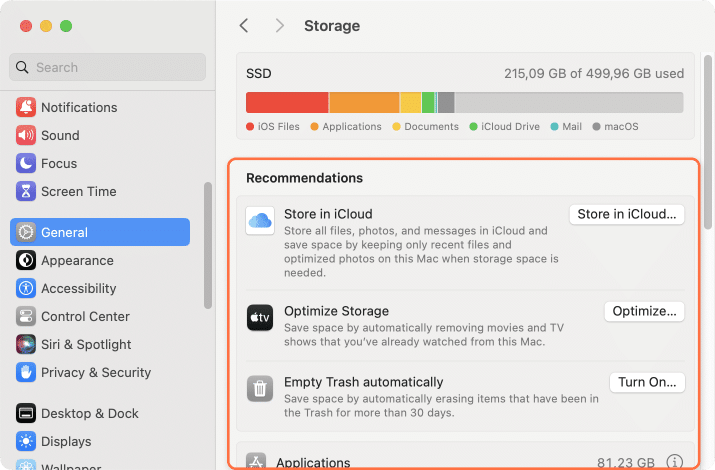Image resolution: width=715 pixels, height=470 pixels.
Task: Click the red iOS Files storage segment
Action: coord(287,103)
